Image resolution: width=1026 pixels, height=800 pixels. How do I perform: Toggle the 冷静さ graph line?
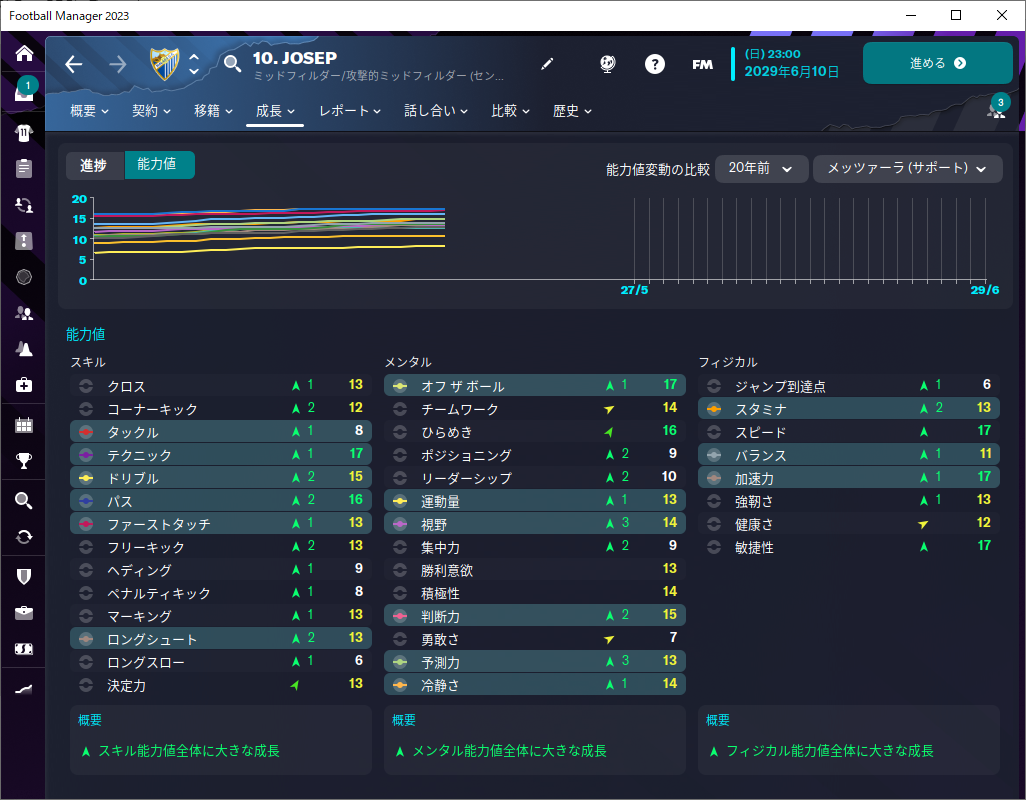click(x=400, y=685)
